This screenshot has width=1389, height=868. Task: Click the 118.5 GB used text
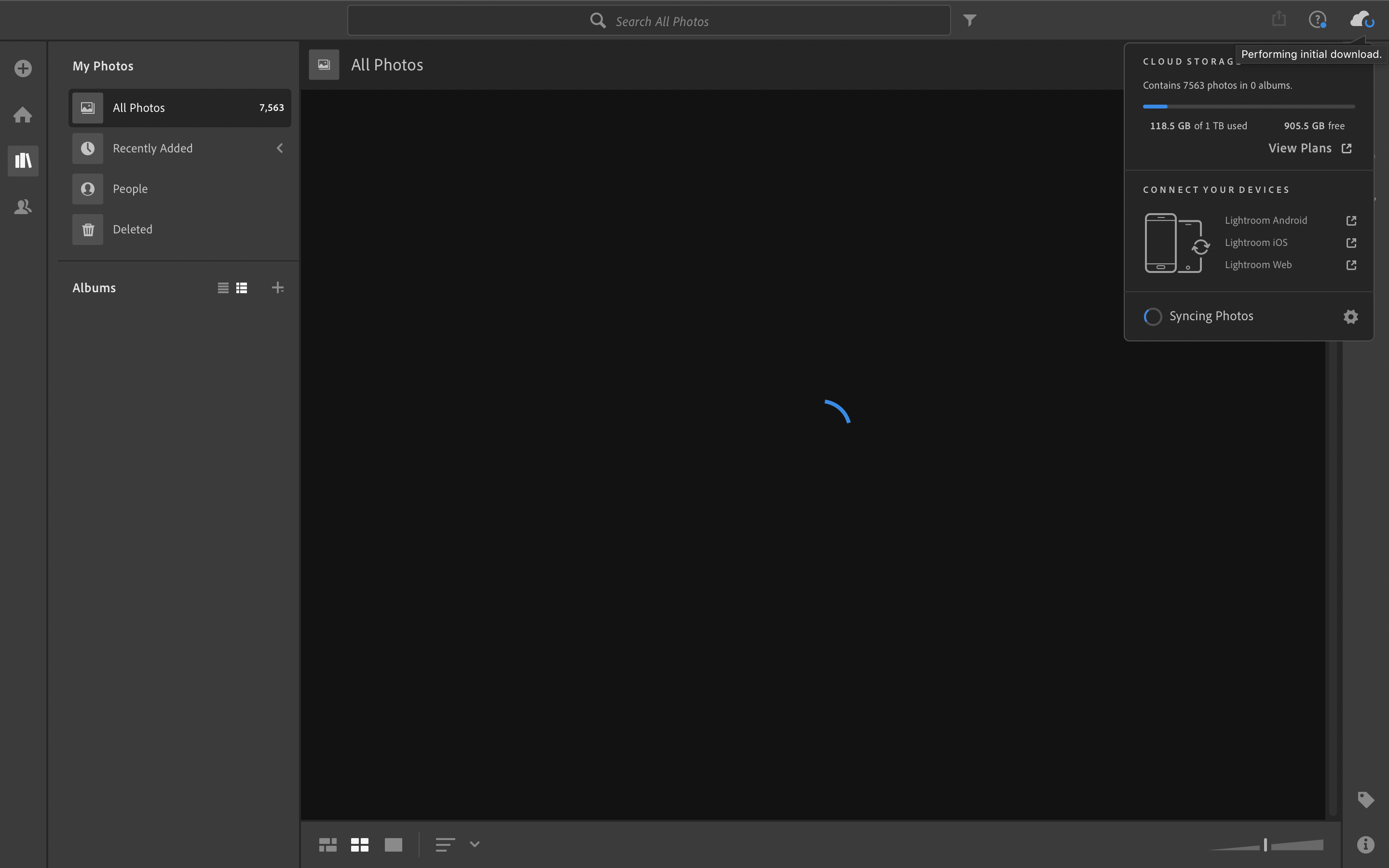coord(1198,126)
